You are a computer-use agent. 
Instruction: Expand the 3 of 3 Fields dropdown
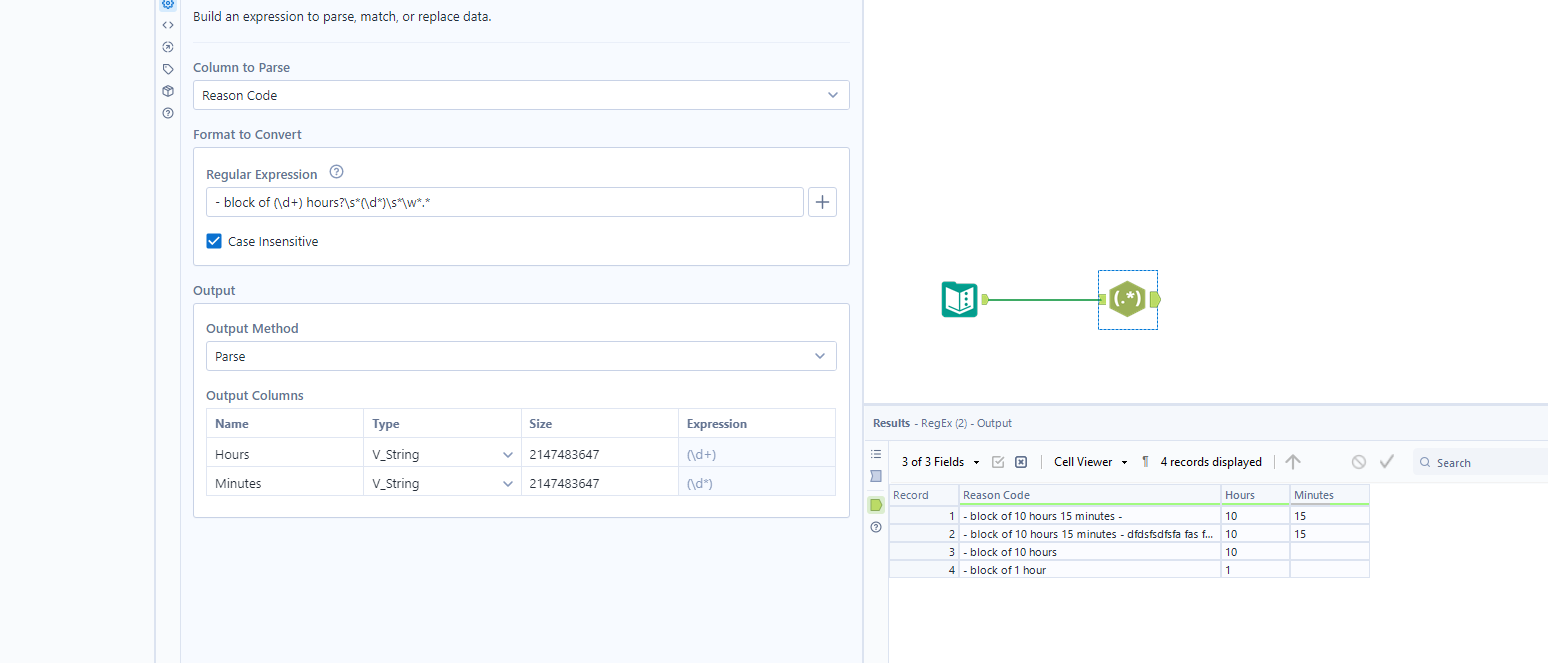tap(938, 461)
